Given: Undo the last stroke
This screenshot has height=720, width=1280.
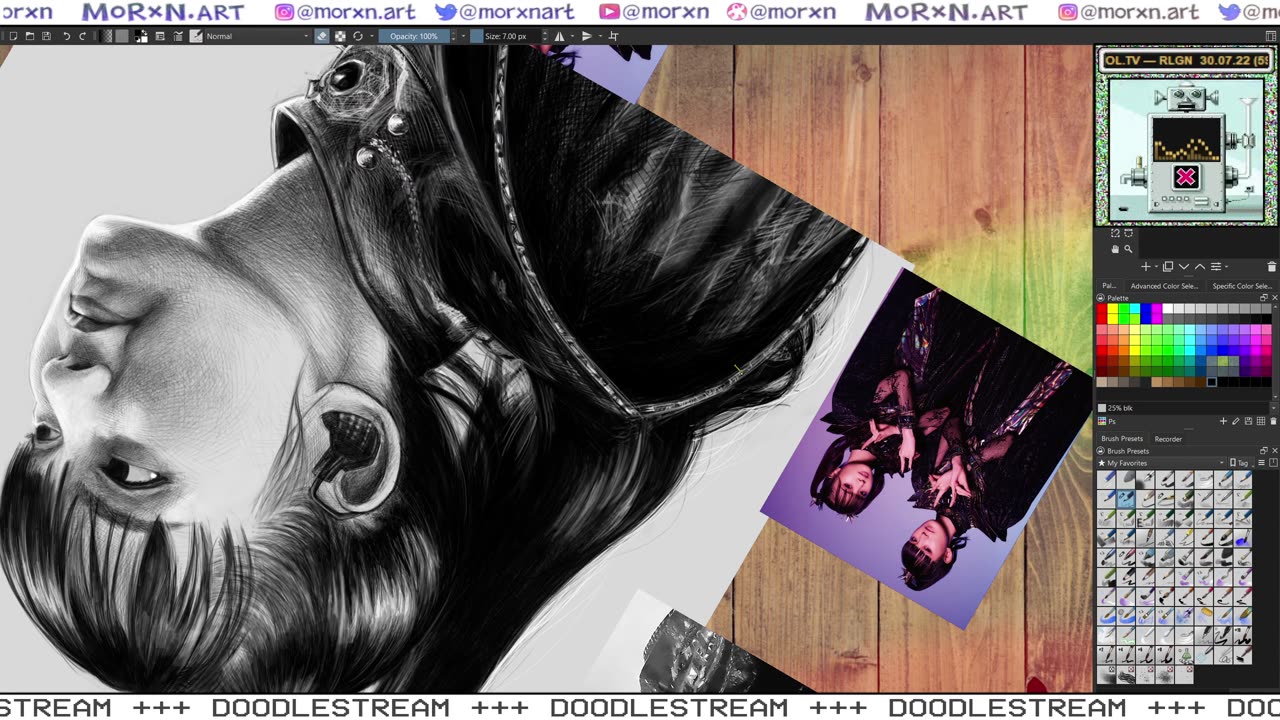Looking at the screenshot, I should [x=67, y=36].
